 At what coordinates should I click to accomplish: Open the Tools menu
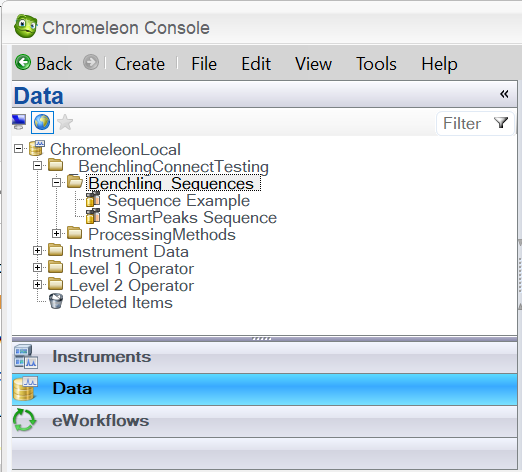pos(376,64)
